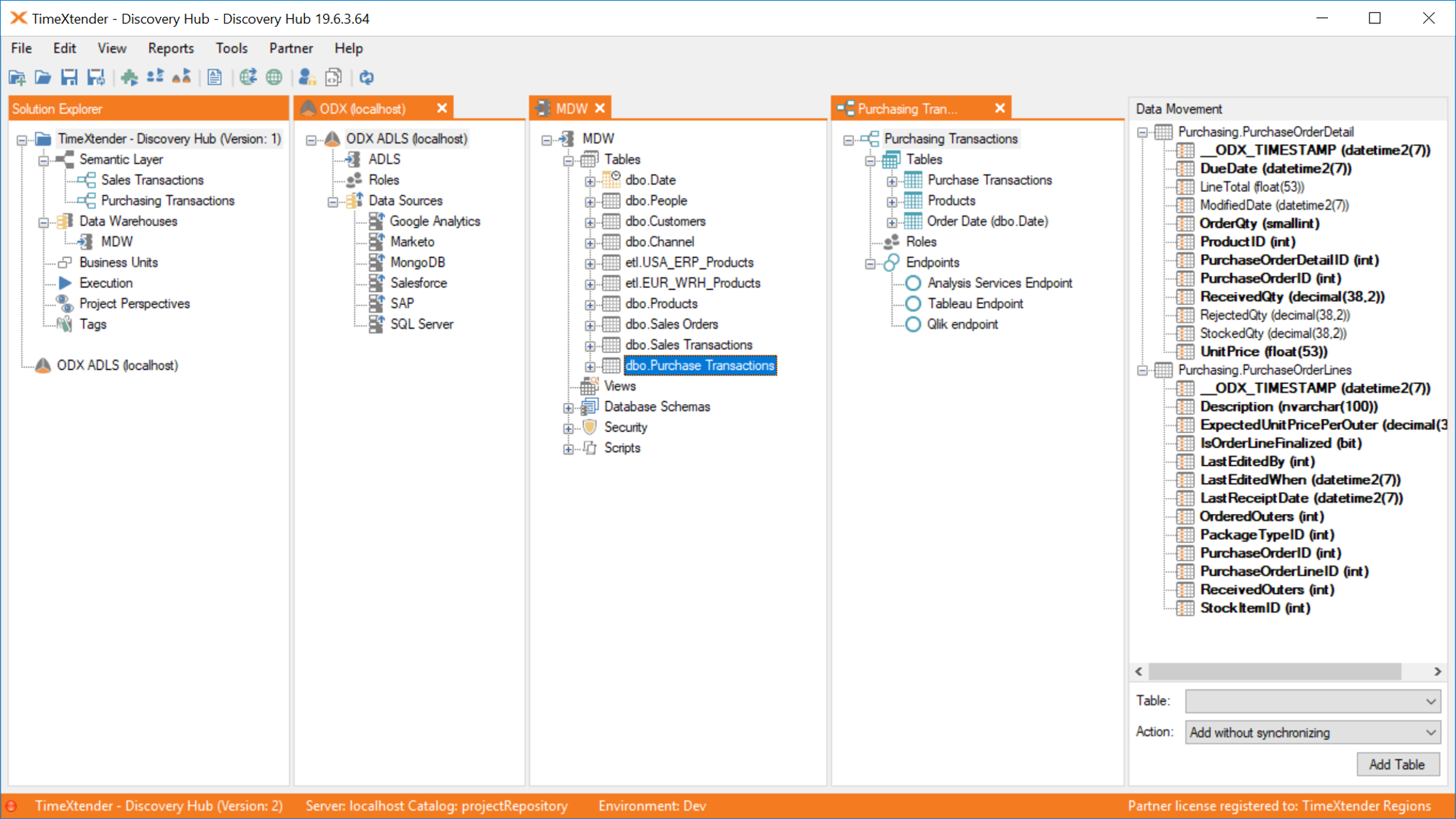Expand Purchase Transactions under Purchasing Transactions Tables

[892, 181]
